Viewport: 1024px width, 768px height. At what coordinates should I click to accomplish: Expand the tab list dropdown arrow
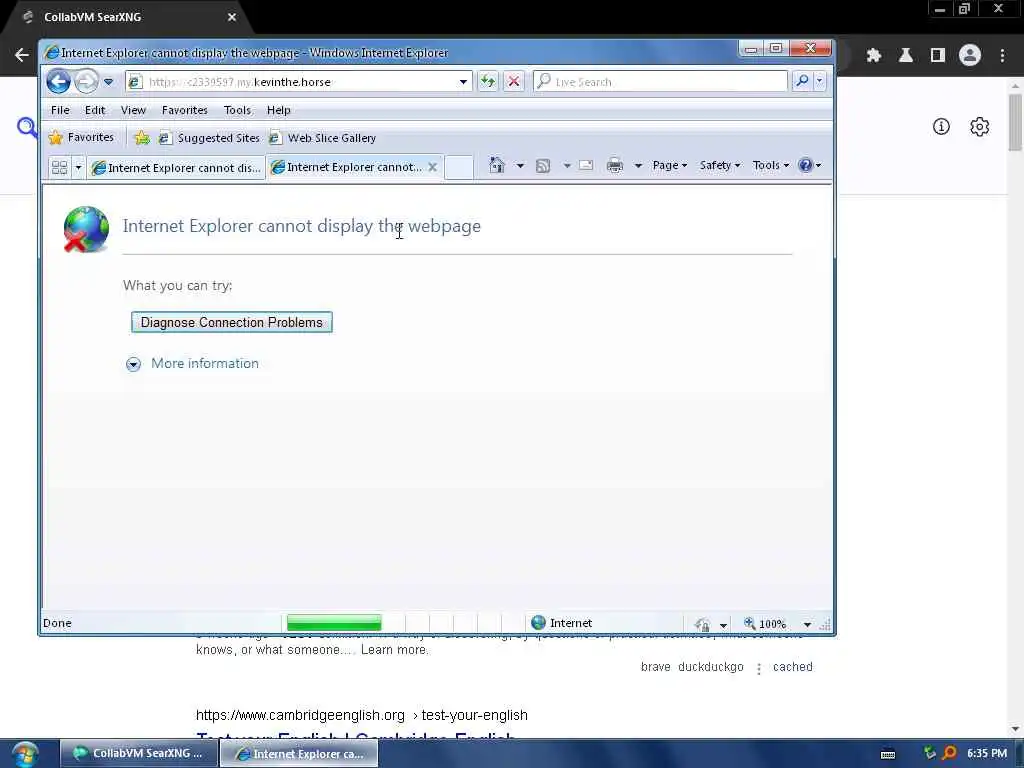[x=78, y=167]
